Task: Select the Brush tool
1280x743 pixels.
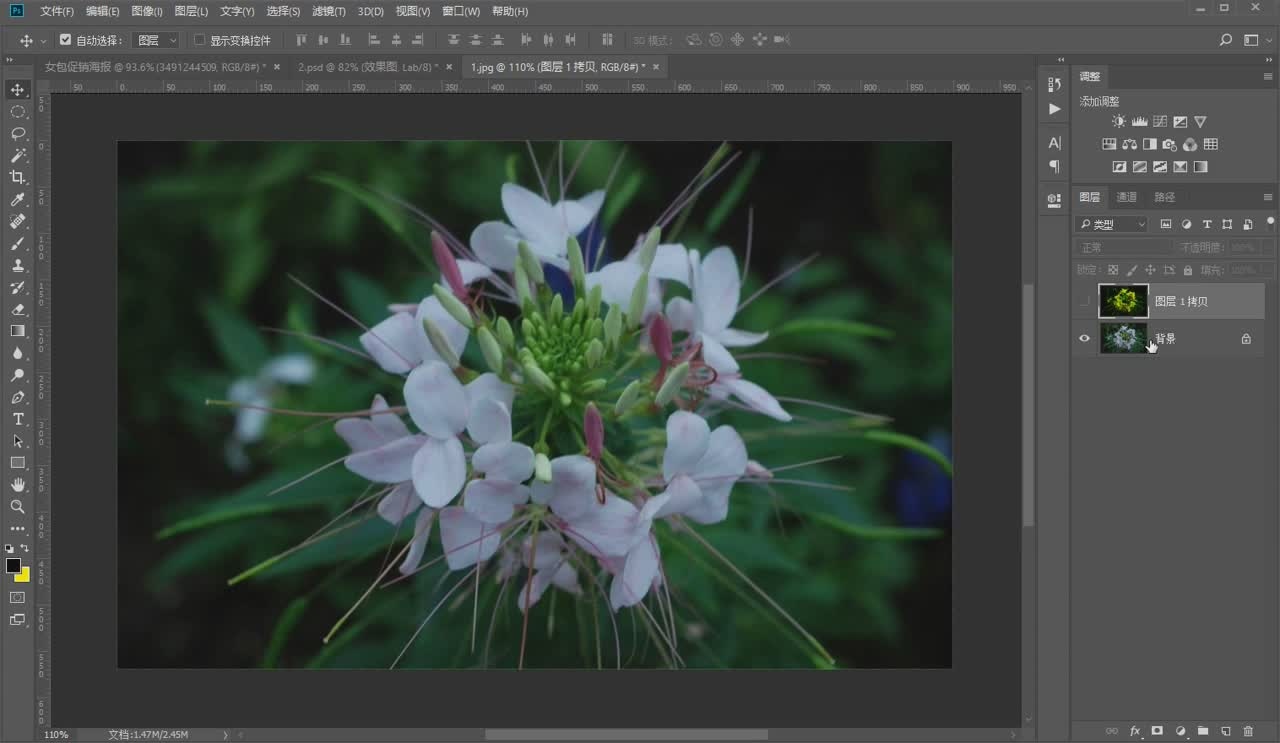Action: (x=18, y=244)
